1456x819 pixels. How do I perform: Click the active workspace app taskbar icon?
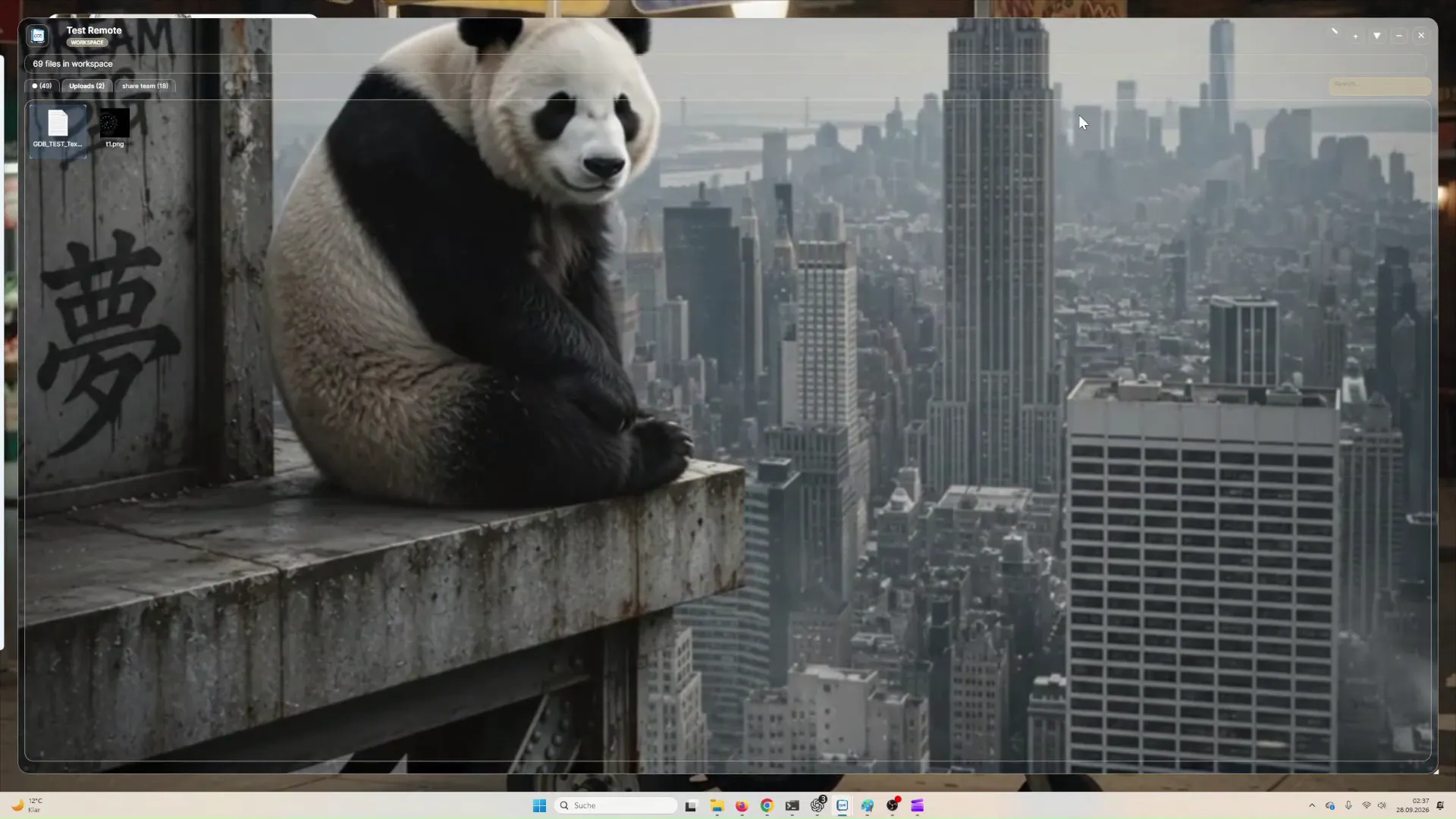843,806
